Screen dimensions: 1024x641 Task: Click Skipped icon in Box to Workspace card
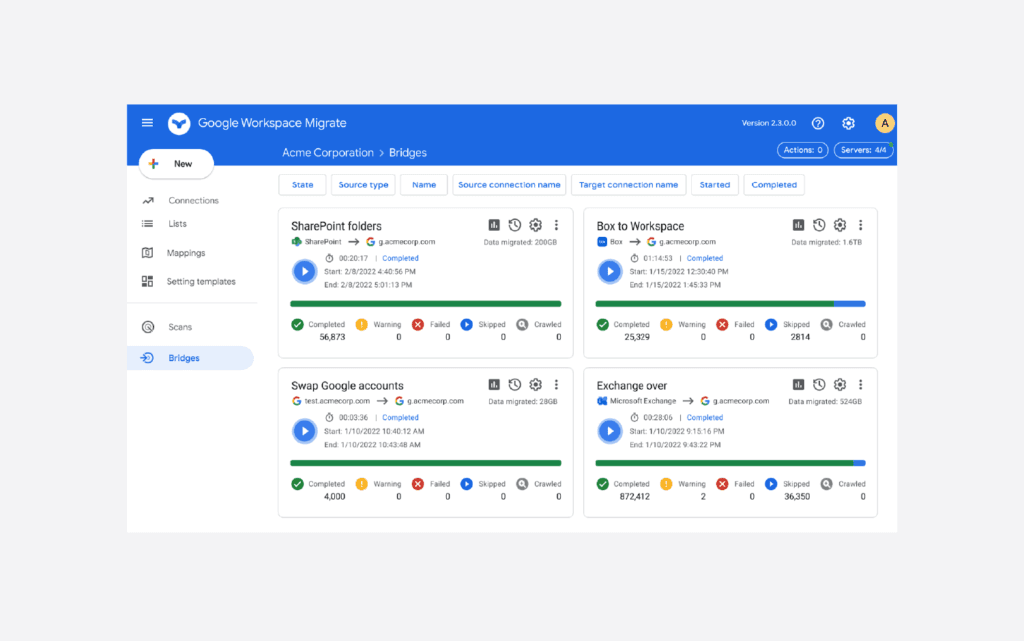771,324
